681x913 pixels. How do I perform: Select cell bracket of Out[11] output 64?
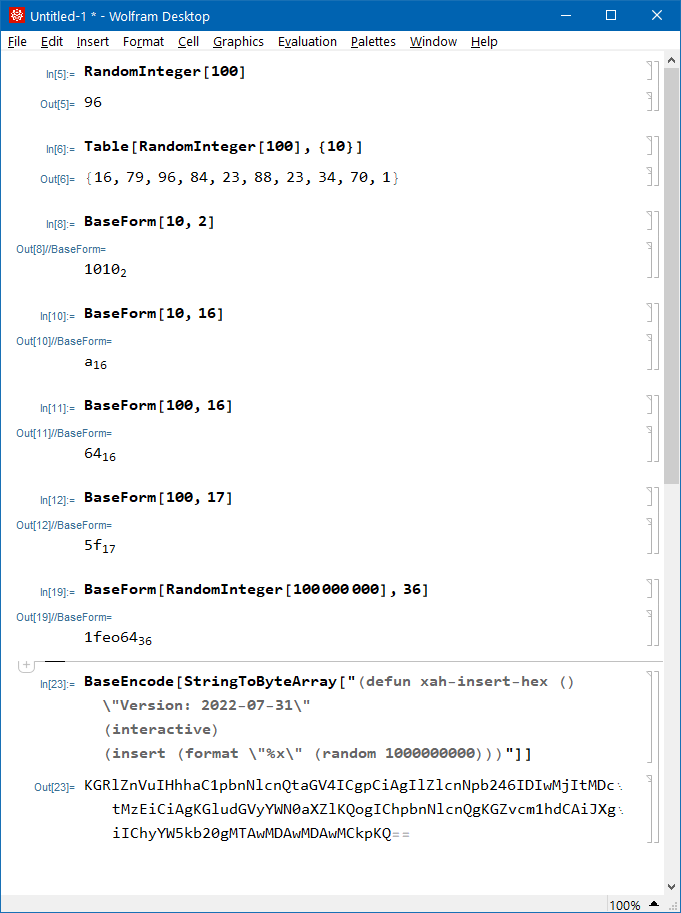[650, 444]
